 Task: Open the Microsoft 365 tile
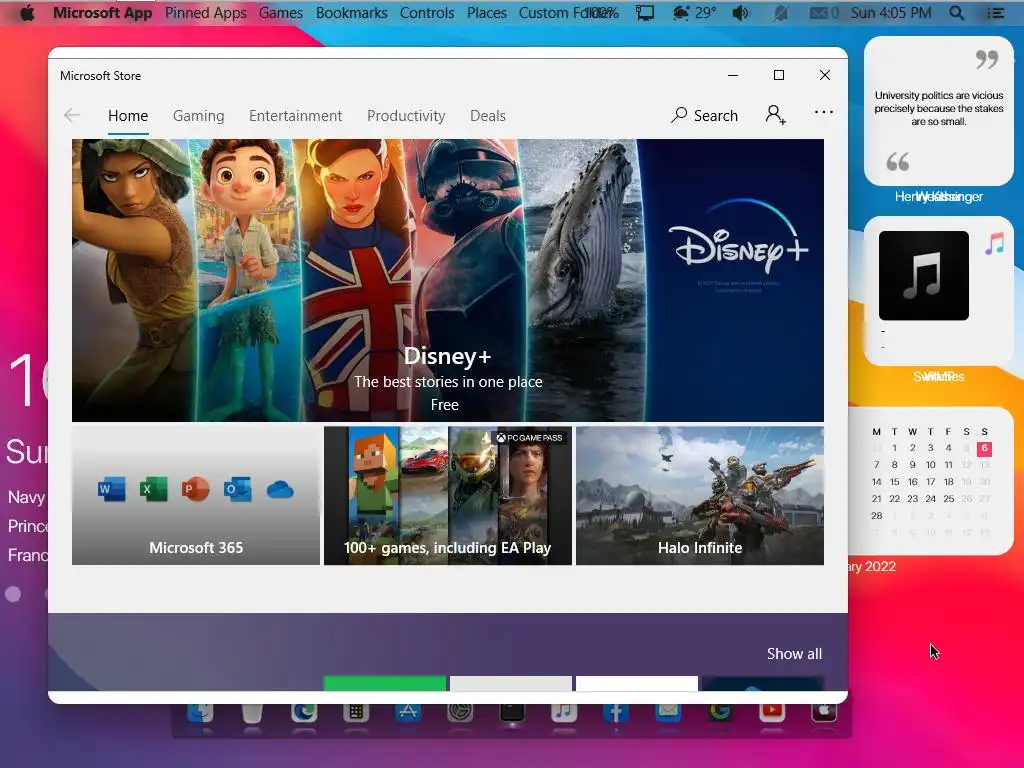click(x=196, y=496)
